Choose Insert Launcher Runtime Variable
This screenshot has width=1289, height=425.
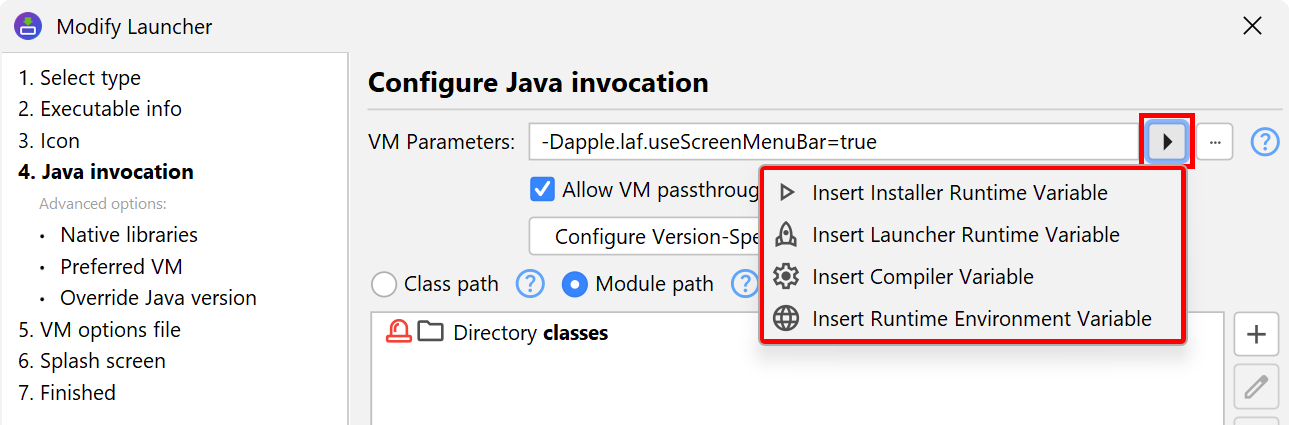965,235
